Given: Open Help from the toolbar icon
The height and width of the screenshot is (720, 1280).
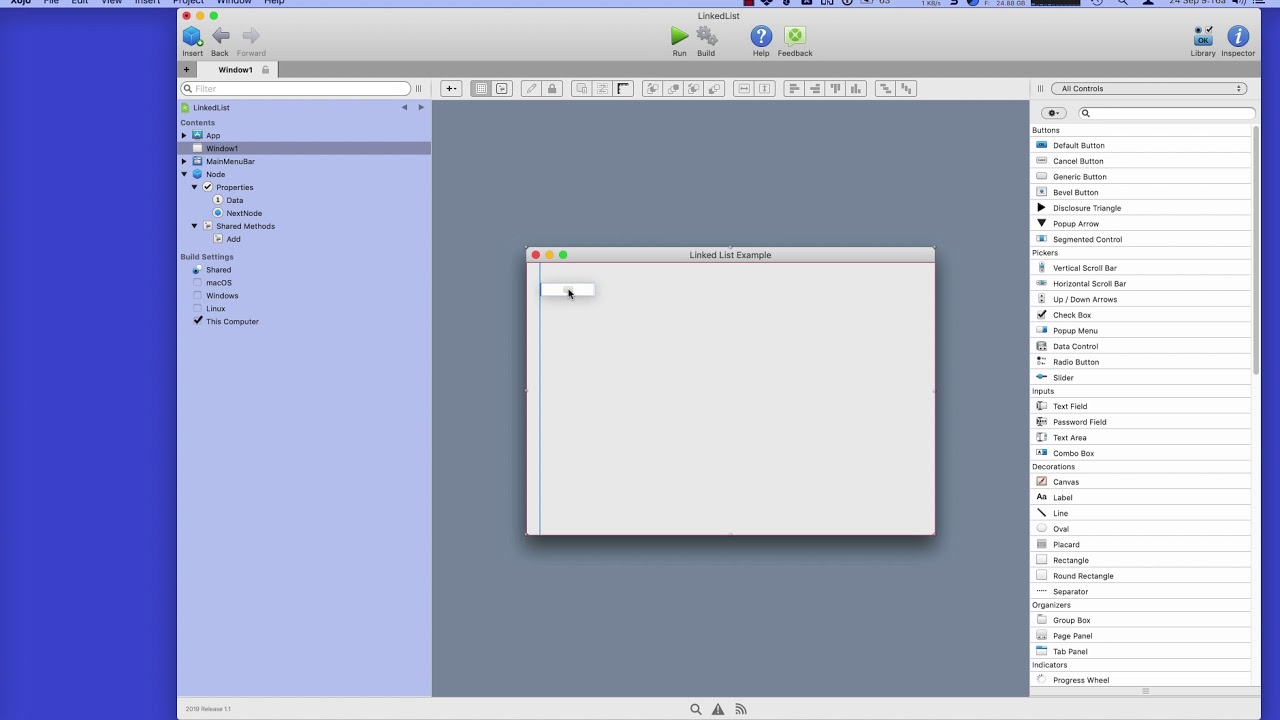Looking at the screenshot, I should coord(761,37).
